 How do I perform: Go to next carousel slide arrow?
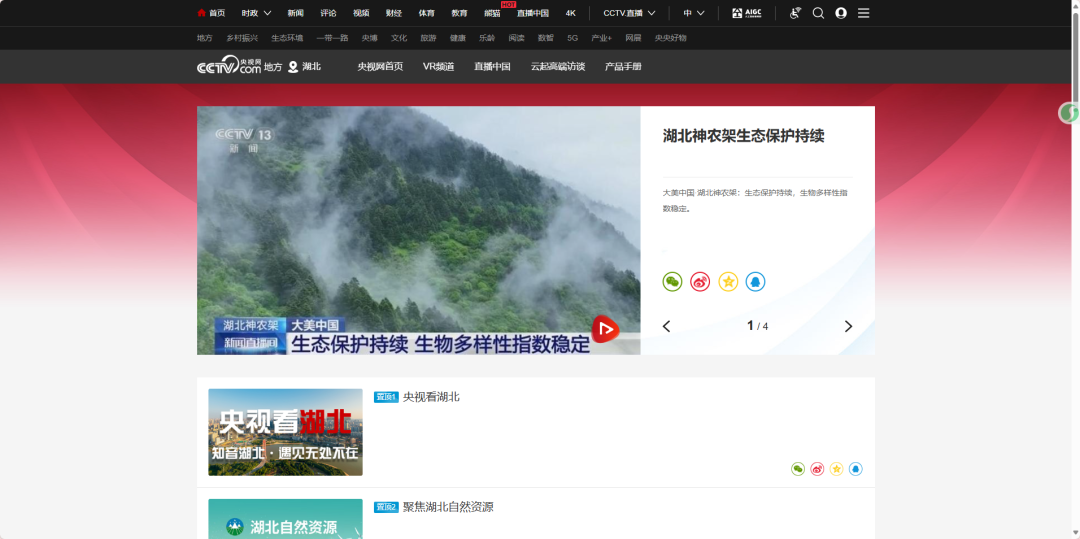point(848,326)
